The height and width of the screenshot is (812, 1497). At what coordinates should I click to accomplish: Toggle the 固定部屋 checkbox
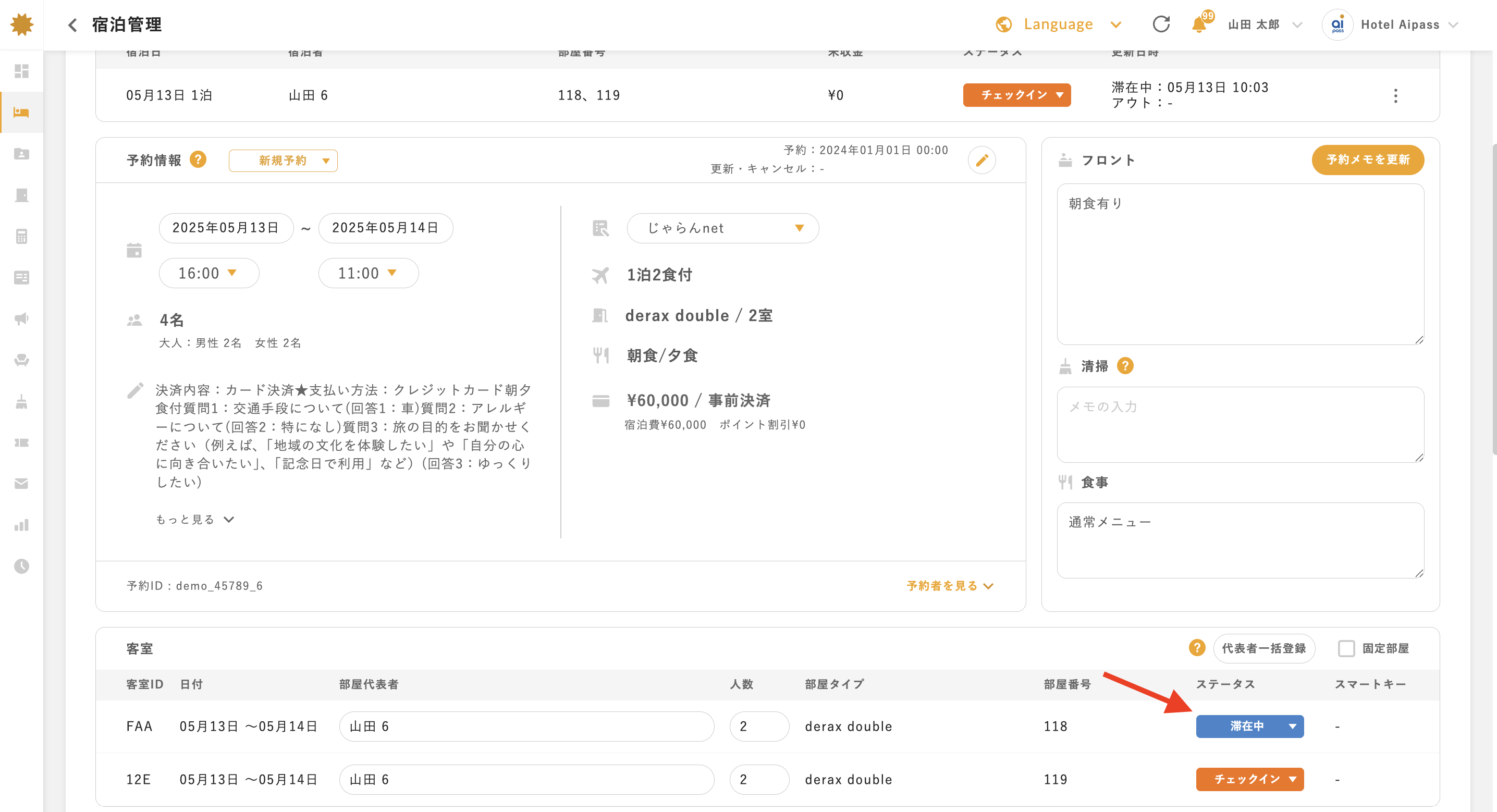pyautogui.click(x=1346, y=648)
